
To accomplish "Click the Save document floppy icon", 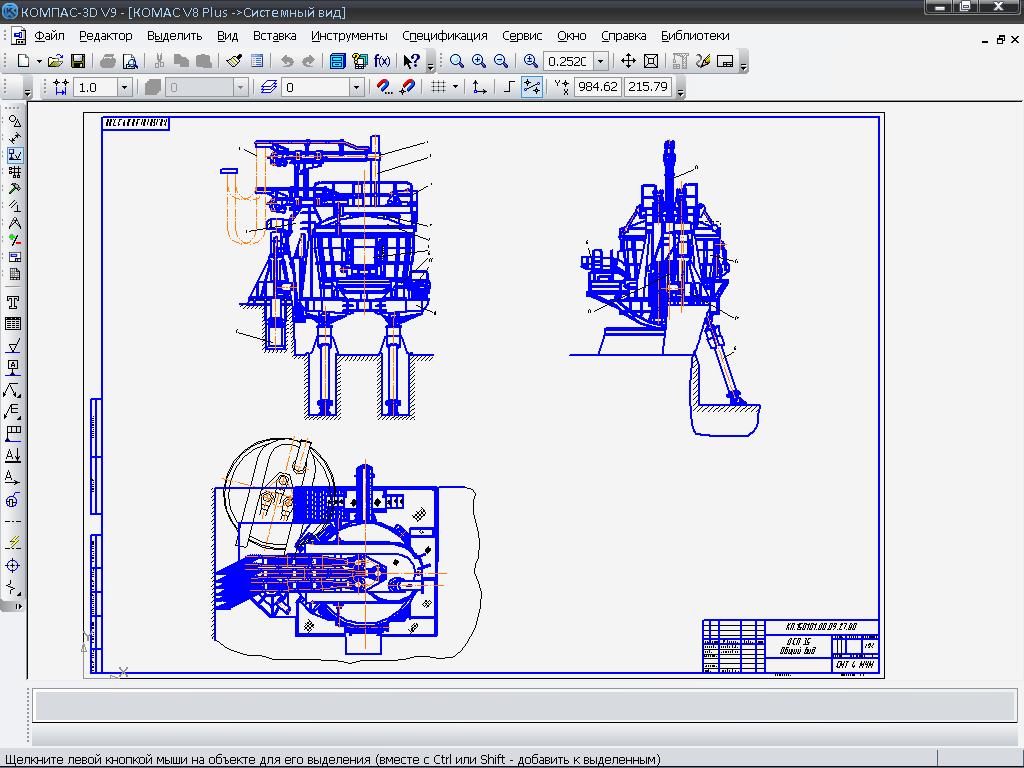I will pos(78,61).
